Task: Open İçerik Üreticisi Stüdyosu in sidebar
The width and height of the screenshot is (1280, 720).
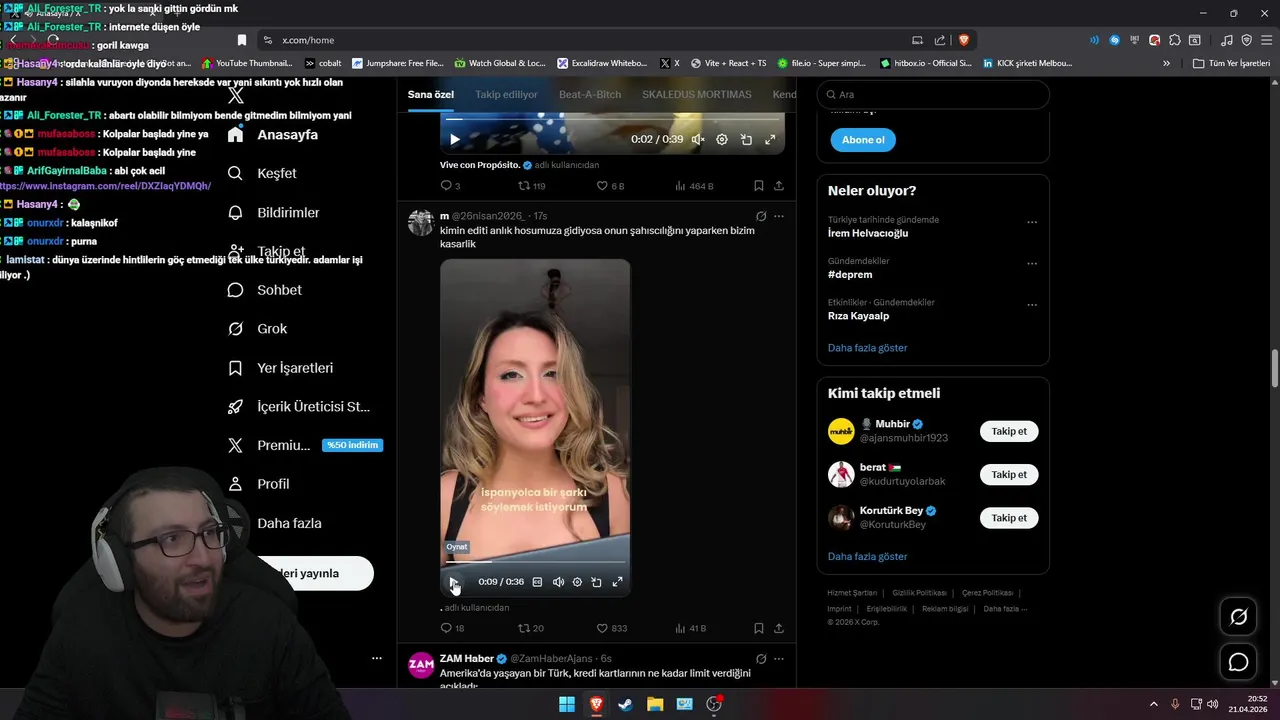Action: coord(299,407)
